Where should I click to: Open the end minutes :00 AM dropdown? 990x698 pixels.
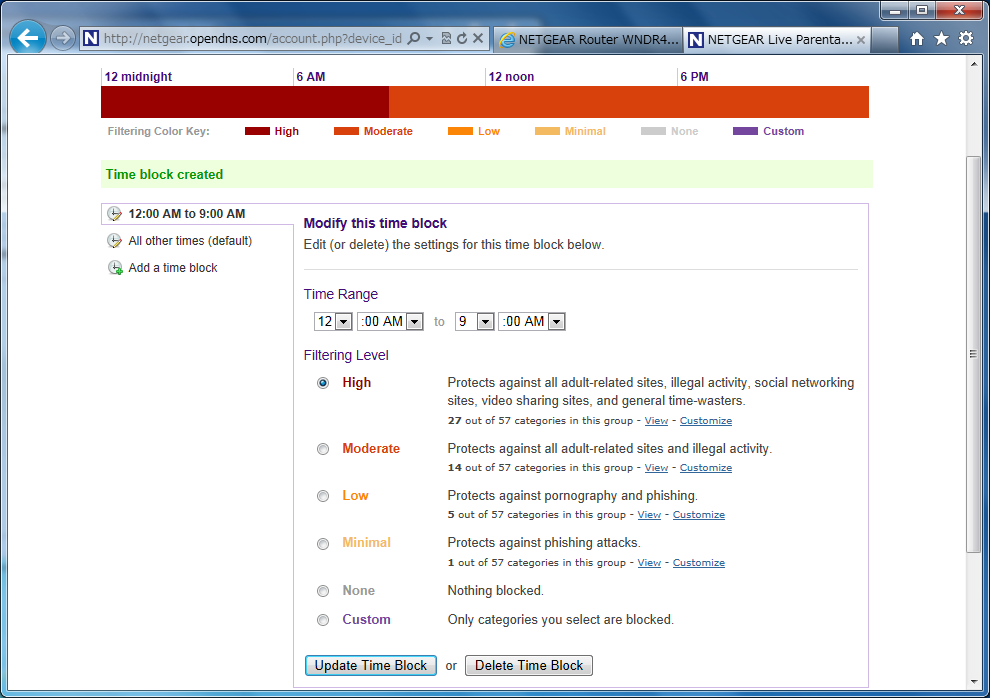[532, 322]
